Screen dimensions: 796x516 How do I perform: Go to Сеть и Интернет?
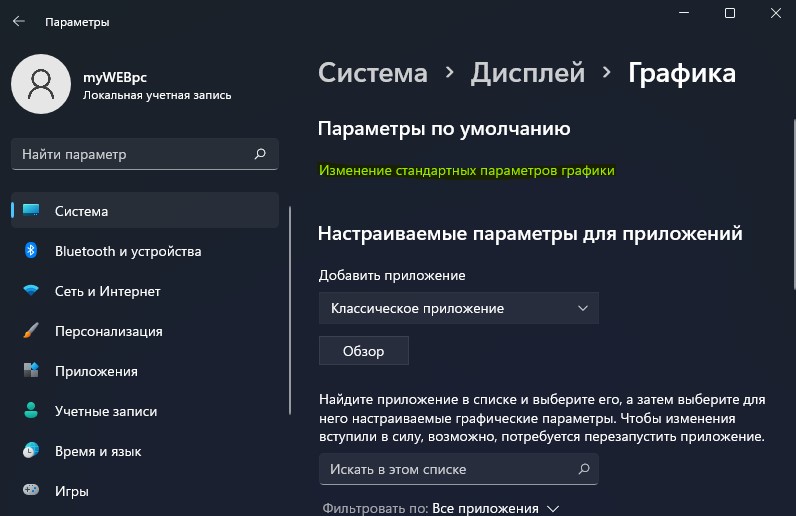[x=145, y=291]
